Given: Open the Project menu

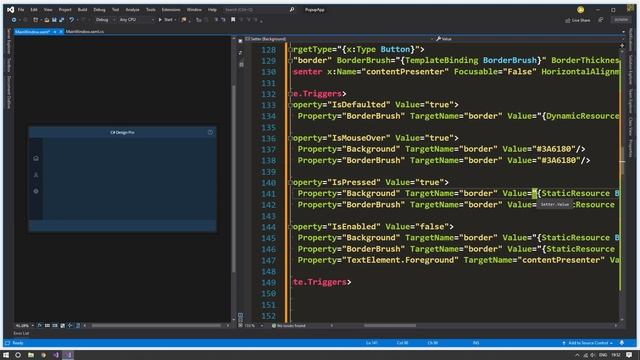Looking at the screenshot, I should [65, 9].
